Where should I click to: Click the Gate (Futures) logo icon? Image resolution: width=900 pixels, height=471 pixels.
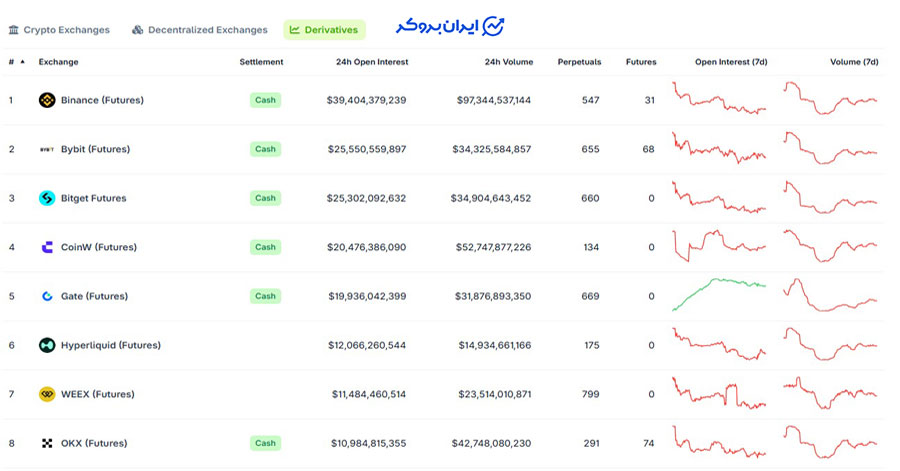point(47,297)
